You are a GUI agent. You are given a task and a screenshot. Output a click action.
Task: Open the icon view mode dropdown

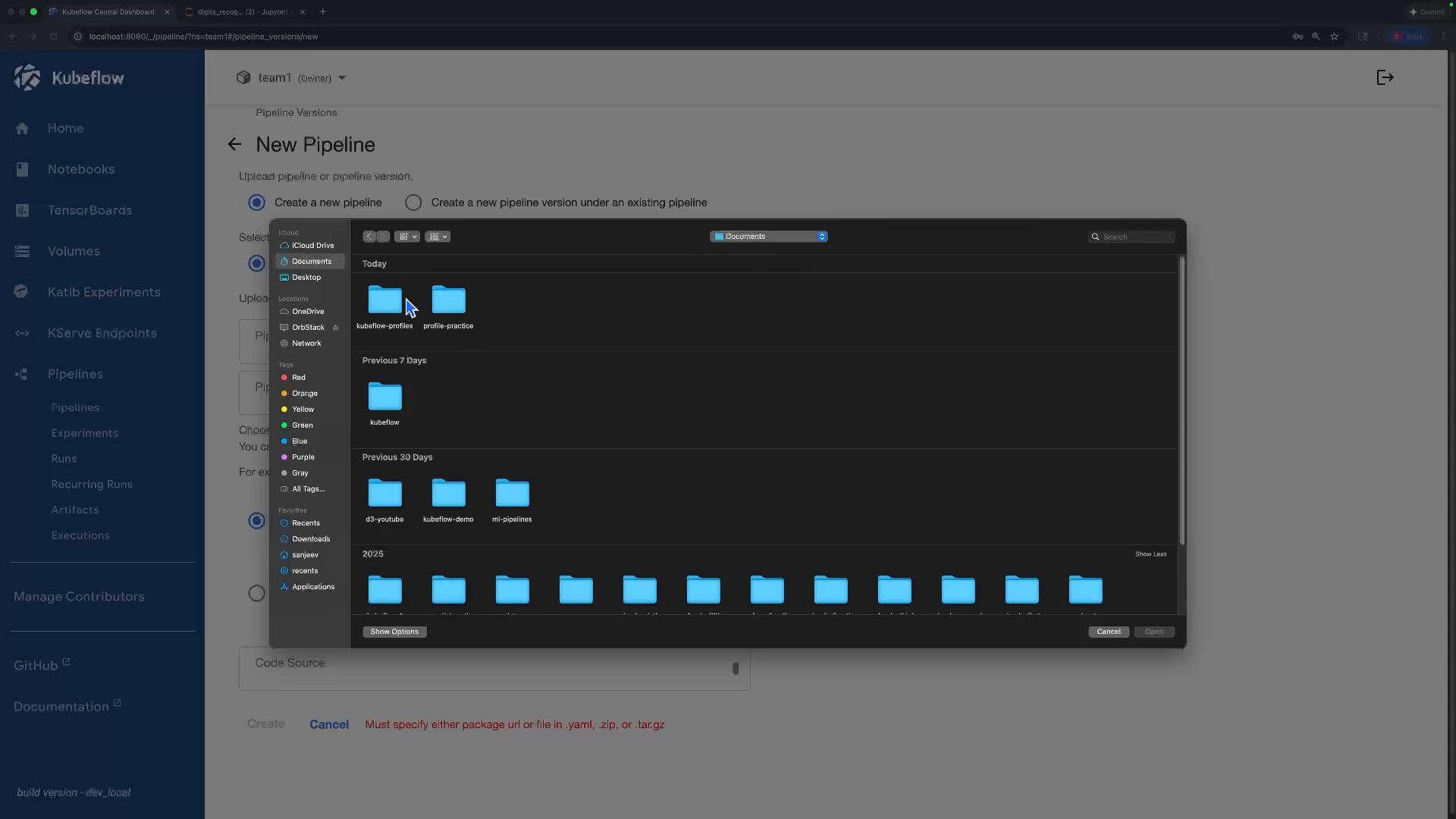407,237
